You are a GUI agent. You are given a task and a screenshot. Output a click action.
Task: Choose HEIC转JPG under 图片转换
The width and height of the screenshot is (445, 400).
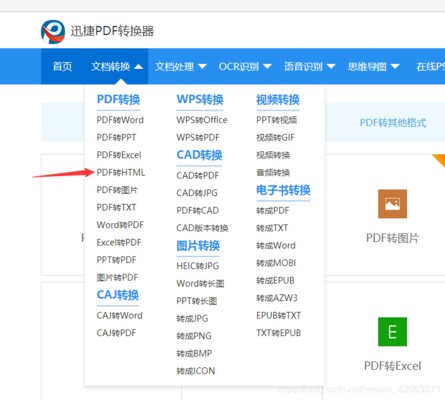tap(198, 266)
